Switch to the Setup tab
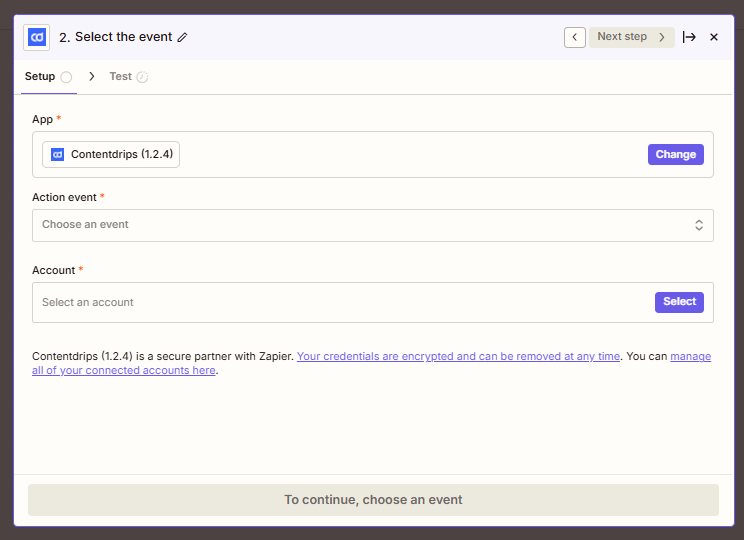 40,76
